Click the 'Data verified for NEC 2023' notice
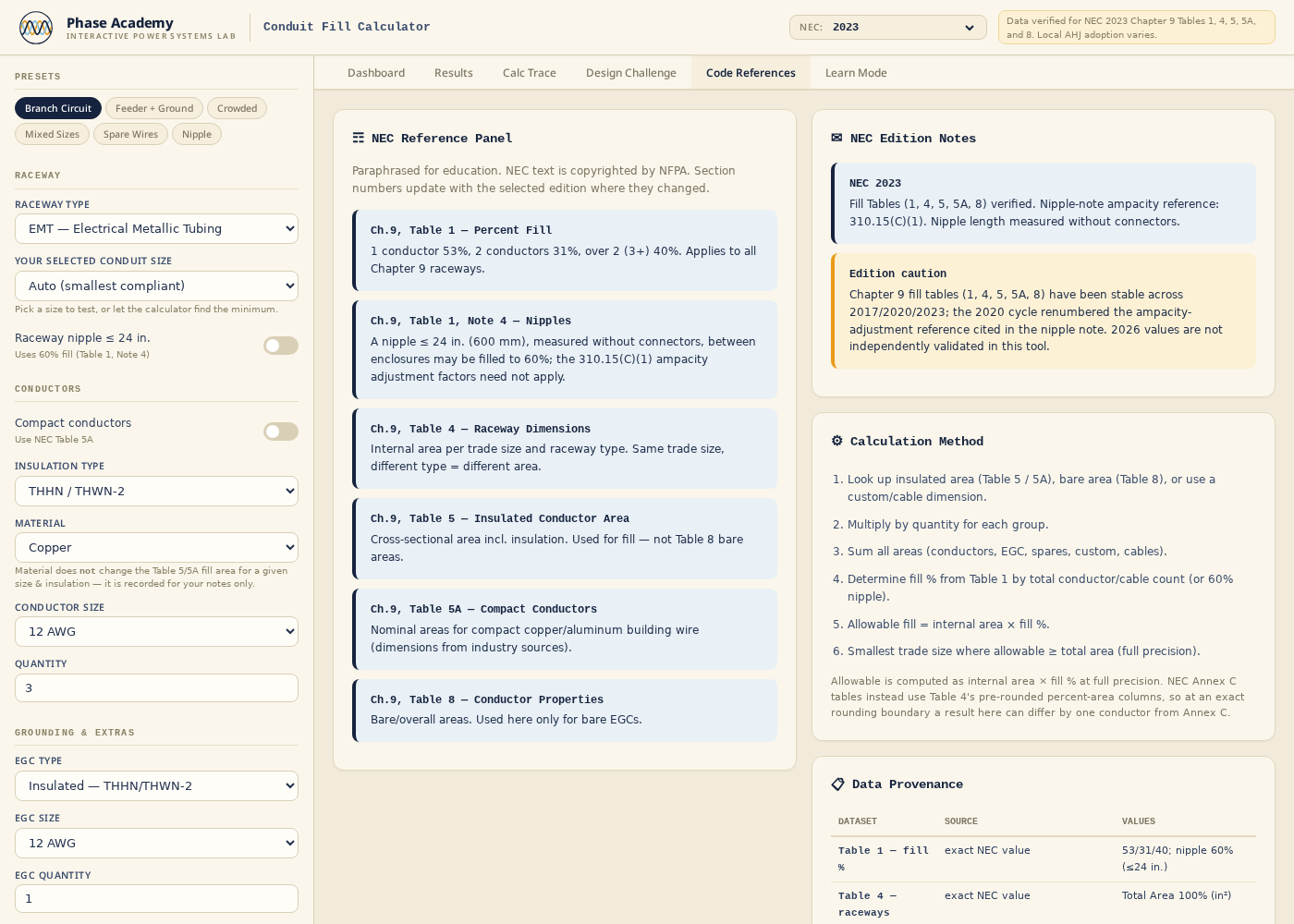Image resolution: width=1294 pixels, height=924 pixels. 1137,28
